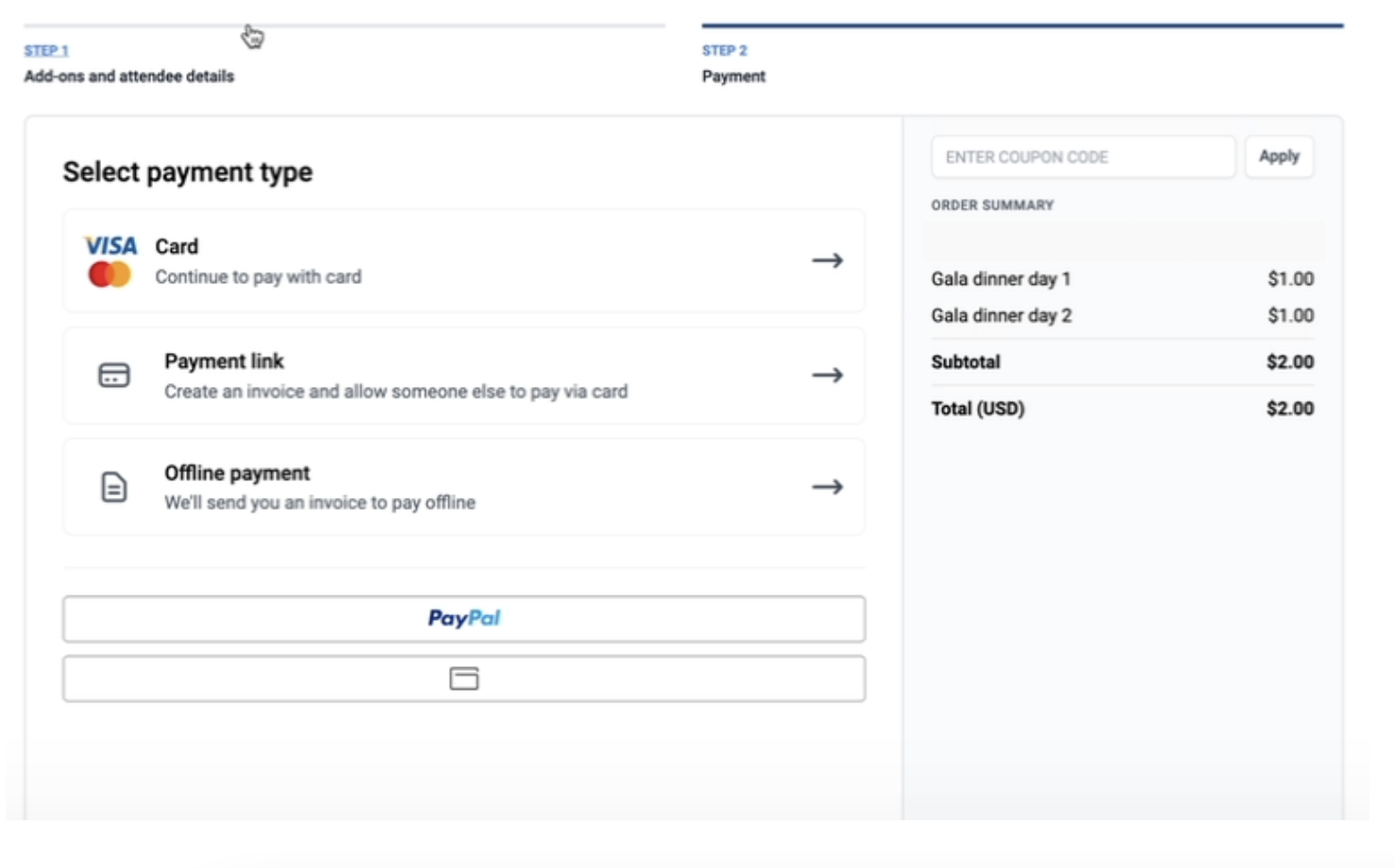Click the Order Summary label
Screen dimensions: 1395x868
[992, 205]
